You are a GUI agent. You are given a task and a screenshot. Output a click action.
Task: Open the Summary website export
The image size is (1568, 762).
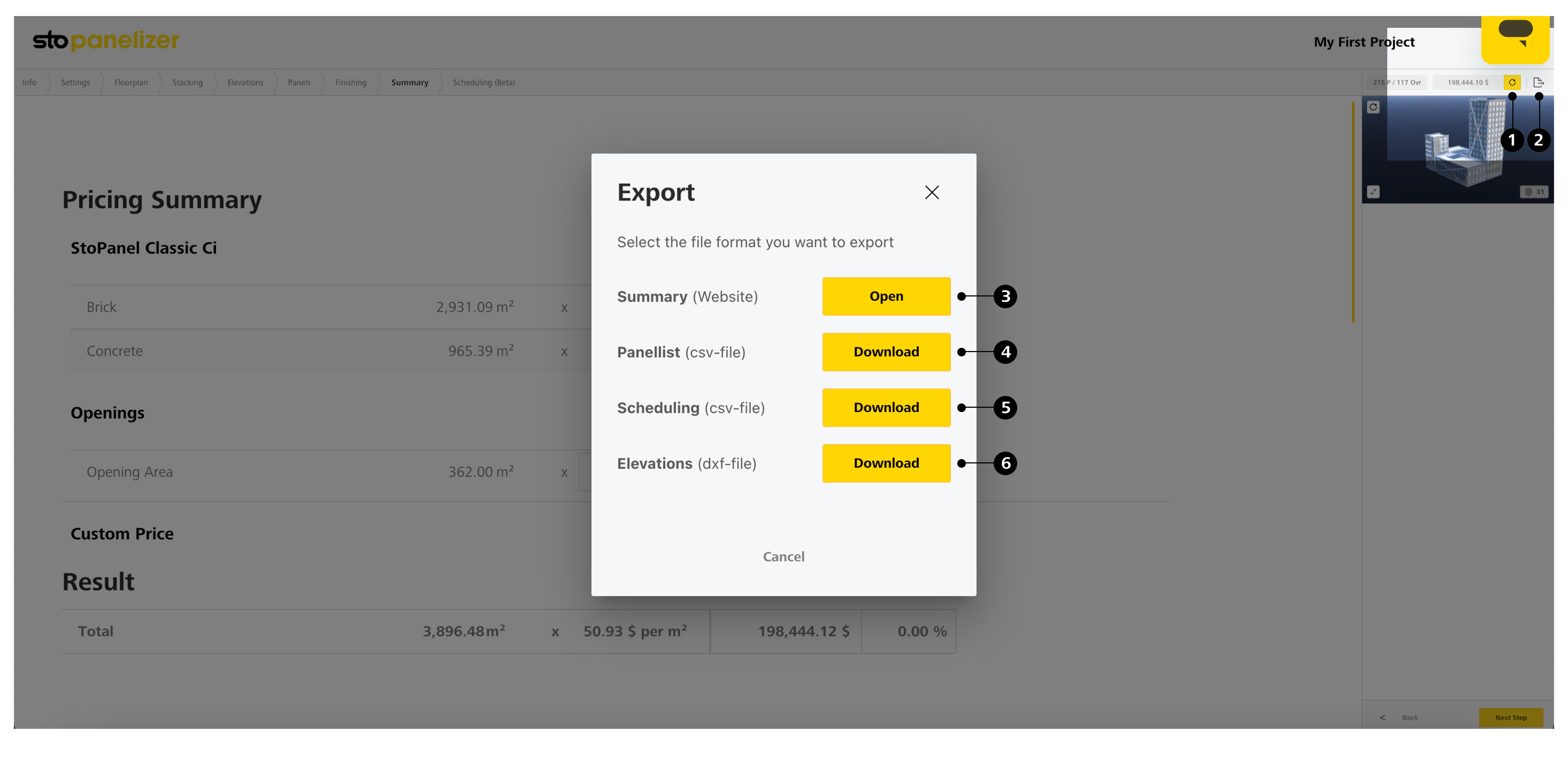(886, 297)
